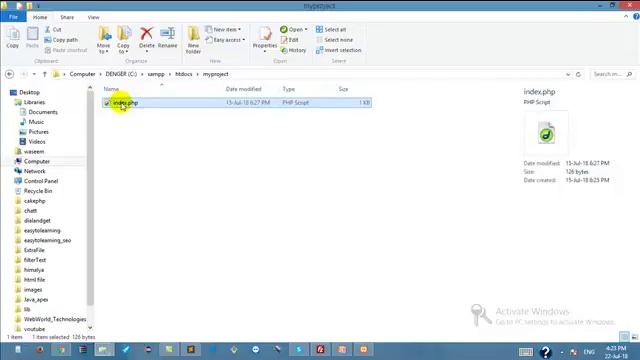Open the Skype icon in taskbar
This screenshot has width=640, height=360.
(x=299, y=349)
